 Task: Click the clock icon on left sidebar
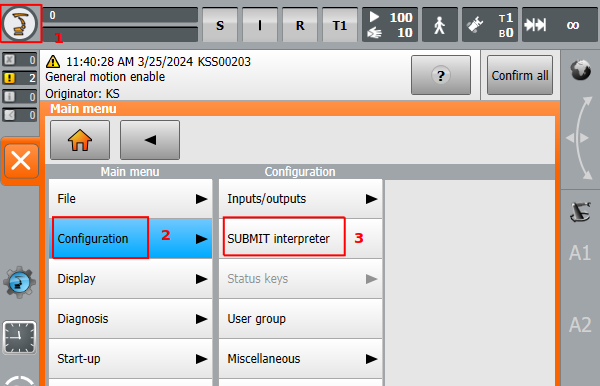tap(20, 337)
